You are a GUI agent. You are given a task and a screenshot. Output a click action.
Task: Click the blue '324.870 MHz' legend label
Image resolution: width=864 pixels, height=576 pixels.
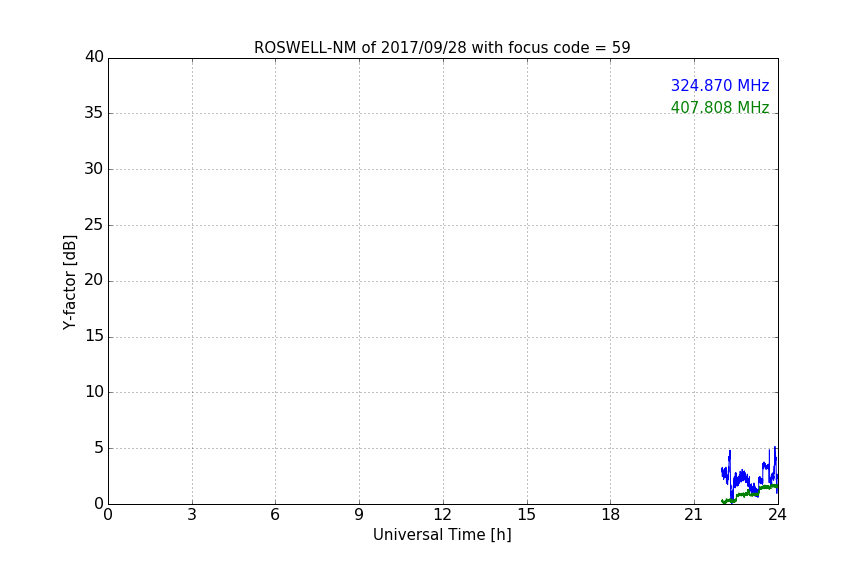point(720,85)
